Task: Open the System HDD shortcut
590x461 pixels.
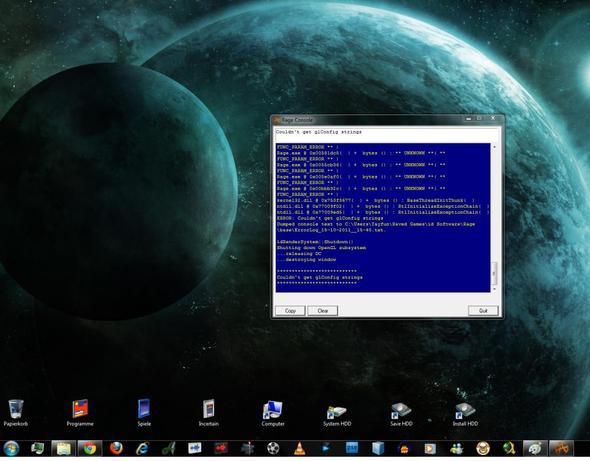Action: click(x=337, y=414)
